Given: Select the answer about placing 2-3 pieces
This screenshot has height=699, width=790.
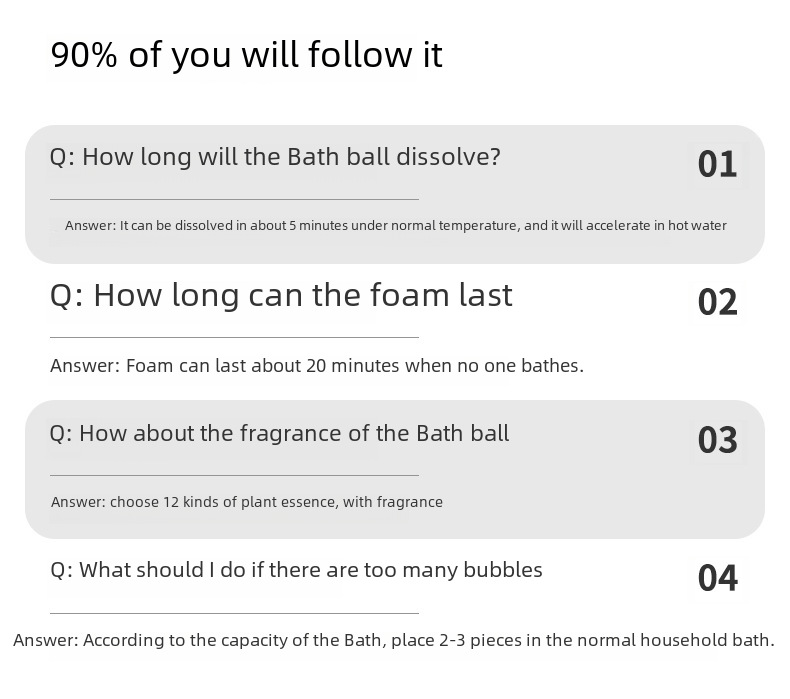Looking at the screenshot, I should (393, 640).
